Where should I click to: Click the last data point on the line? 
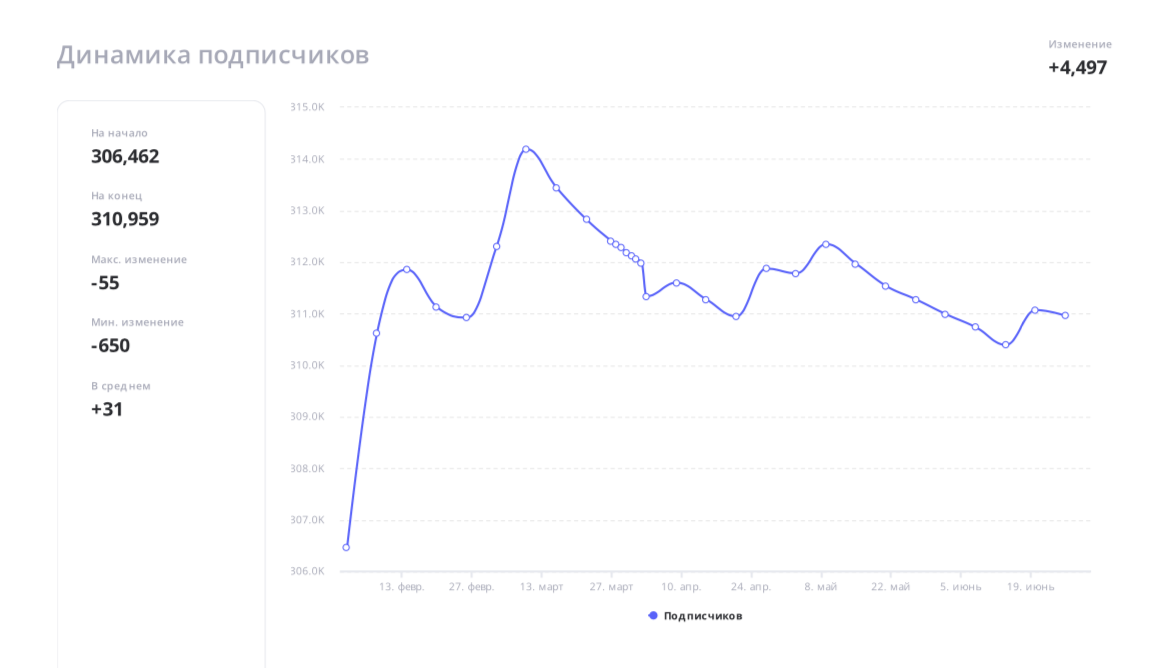(x=1065, y=315)
